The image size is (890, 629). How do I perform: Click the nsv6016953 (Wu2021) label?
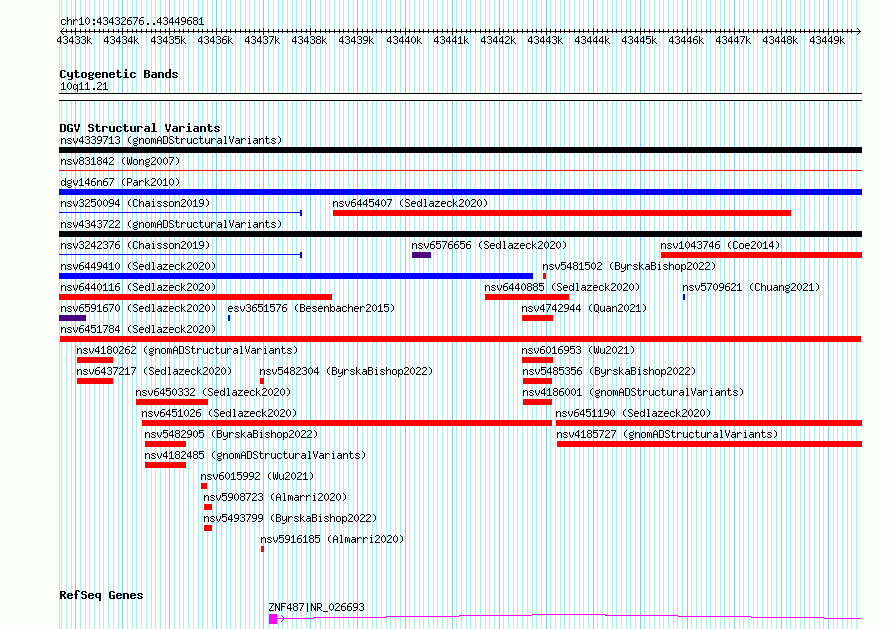578,350
